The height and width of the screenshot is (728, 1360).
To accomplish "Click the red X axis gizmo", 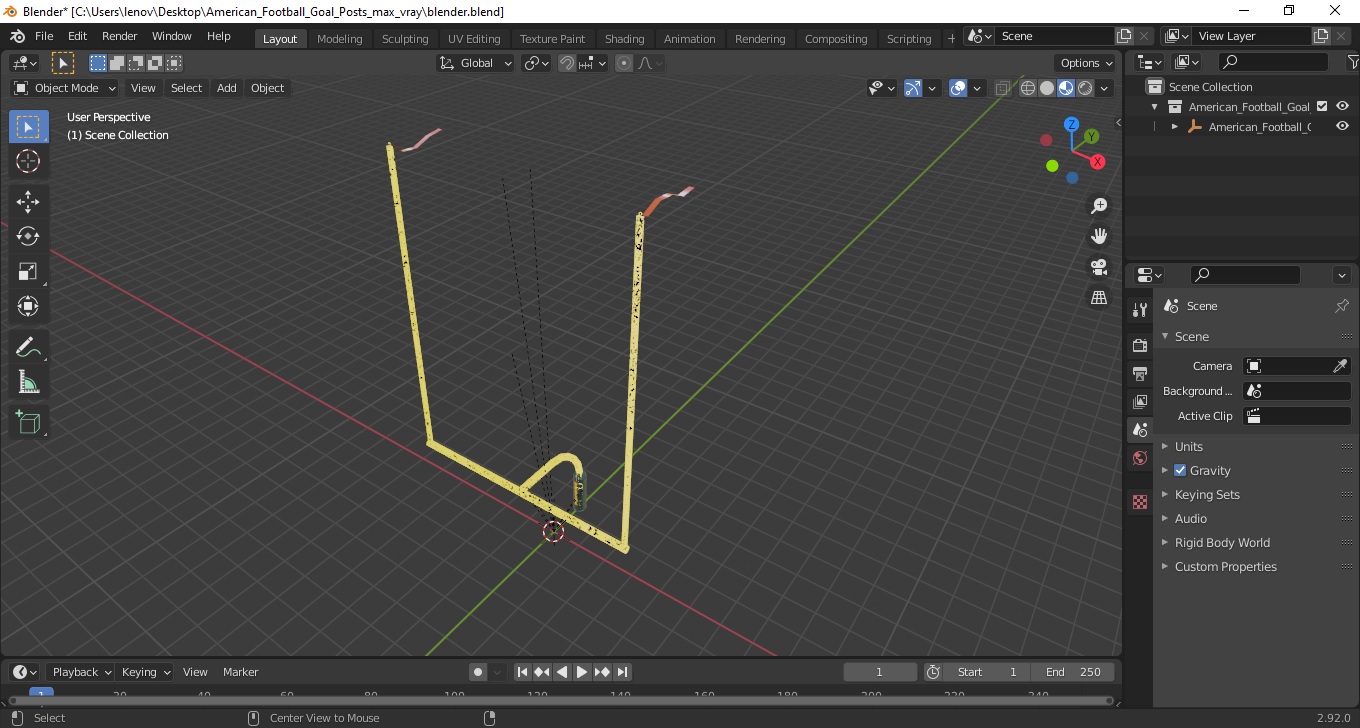I will click(1097, 161).
